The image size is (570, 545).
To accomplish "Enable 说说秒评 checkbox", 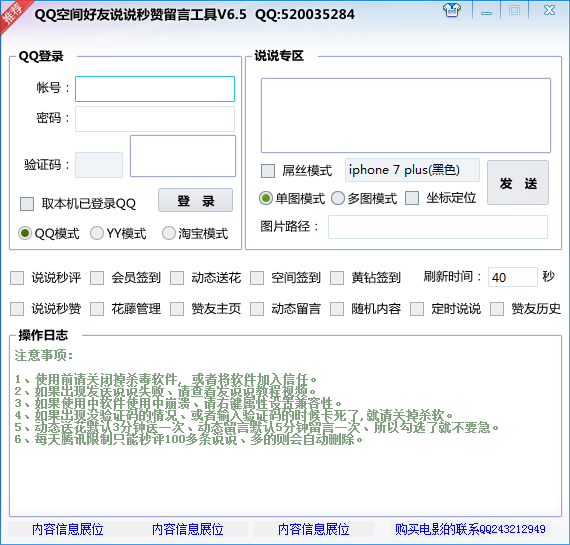I will (17, 278).
